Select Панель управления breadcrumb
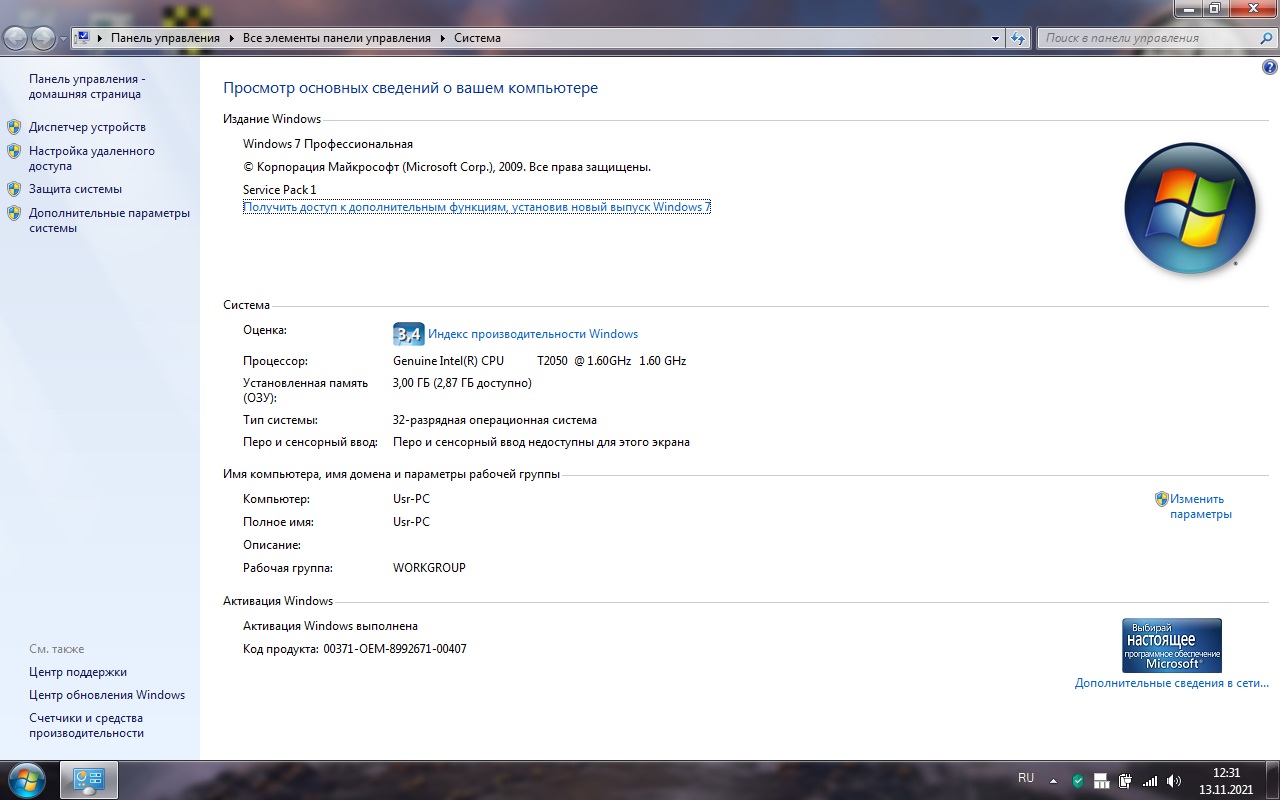The width and height of the screenshot is (1280, 800). 165,38
